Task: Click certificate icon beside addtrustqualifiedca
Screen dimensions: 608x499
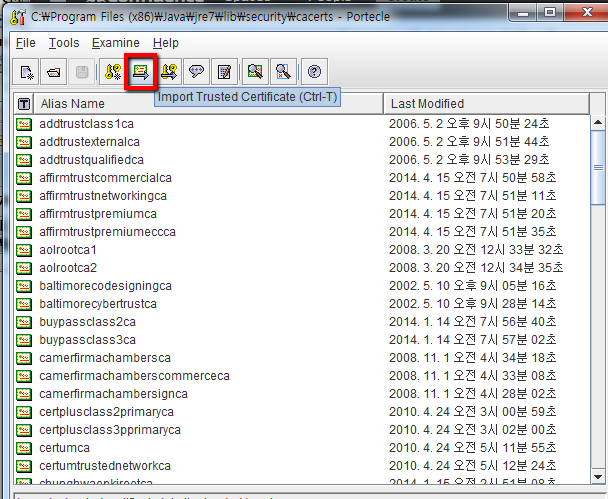Action: pyautogui.click(x=24, y=160)
